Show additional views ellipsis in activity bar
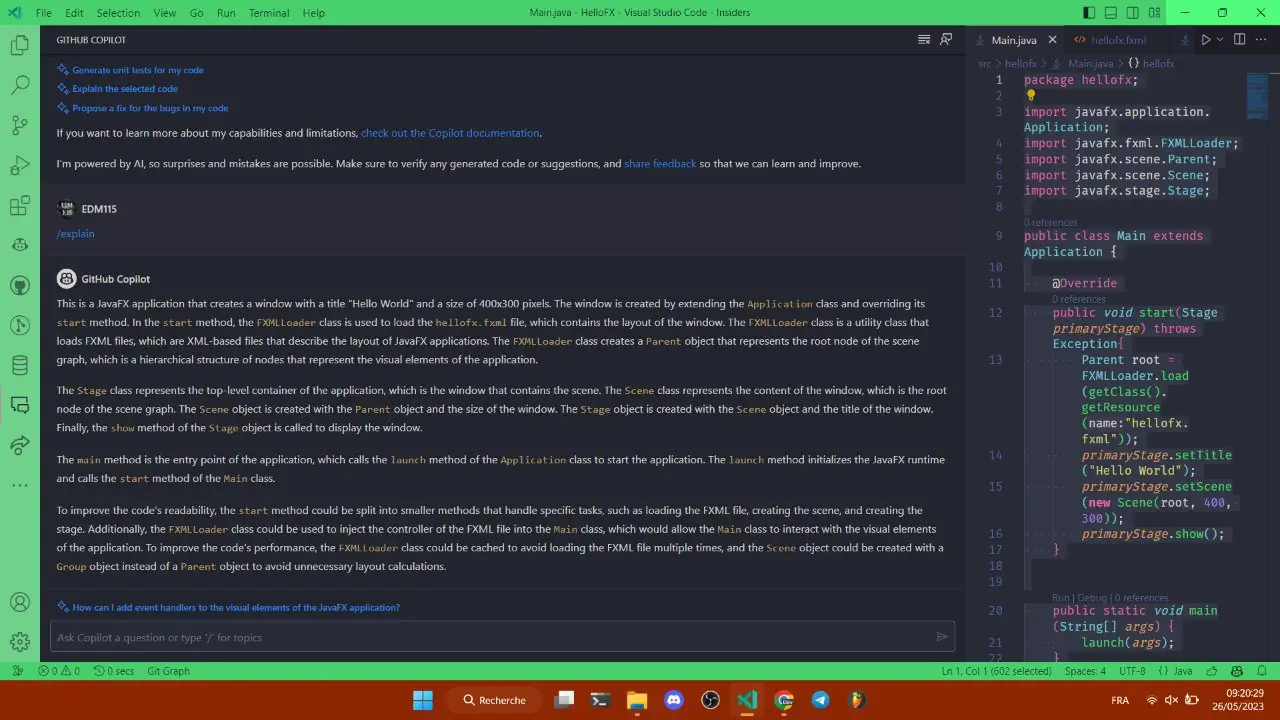The height and width of the screenshot is (720, 1280). pyautogui.click(x=19, y=485)
